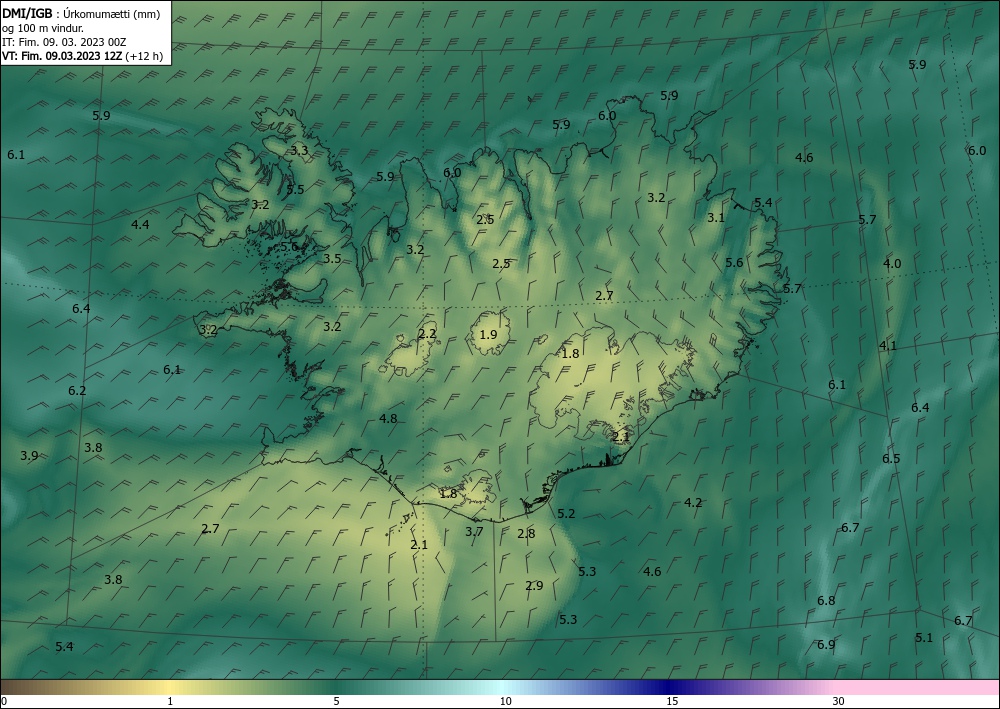Click the 6.8 value in the southeast sea
Image resolution: width=1000 pixels, height=709 pixels.
826,601
